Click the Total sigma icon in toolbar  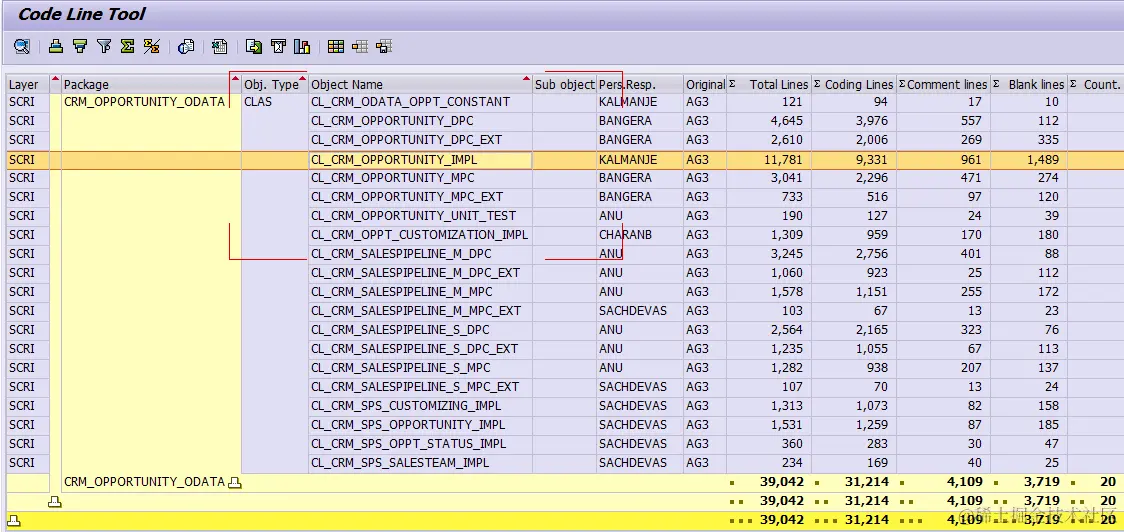point(128,47)
